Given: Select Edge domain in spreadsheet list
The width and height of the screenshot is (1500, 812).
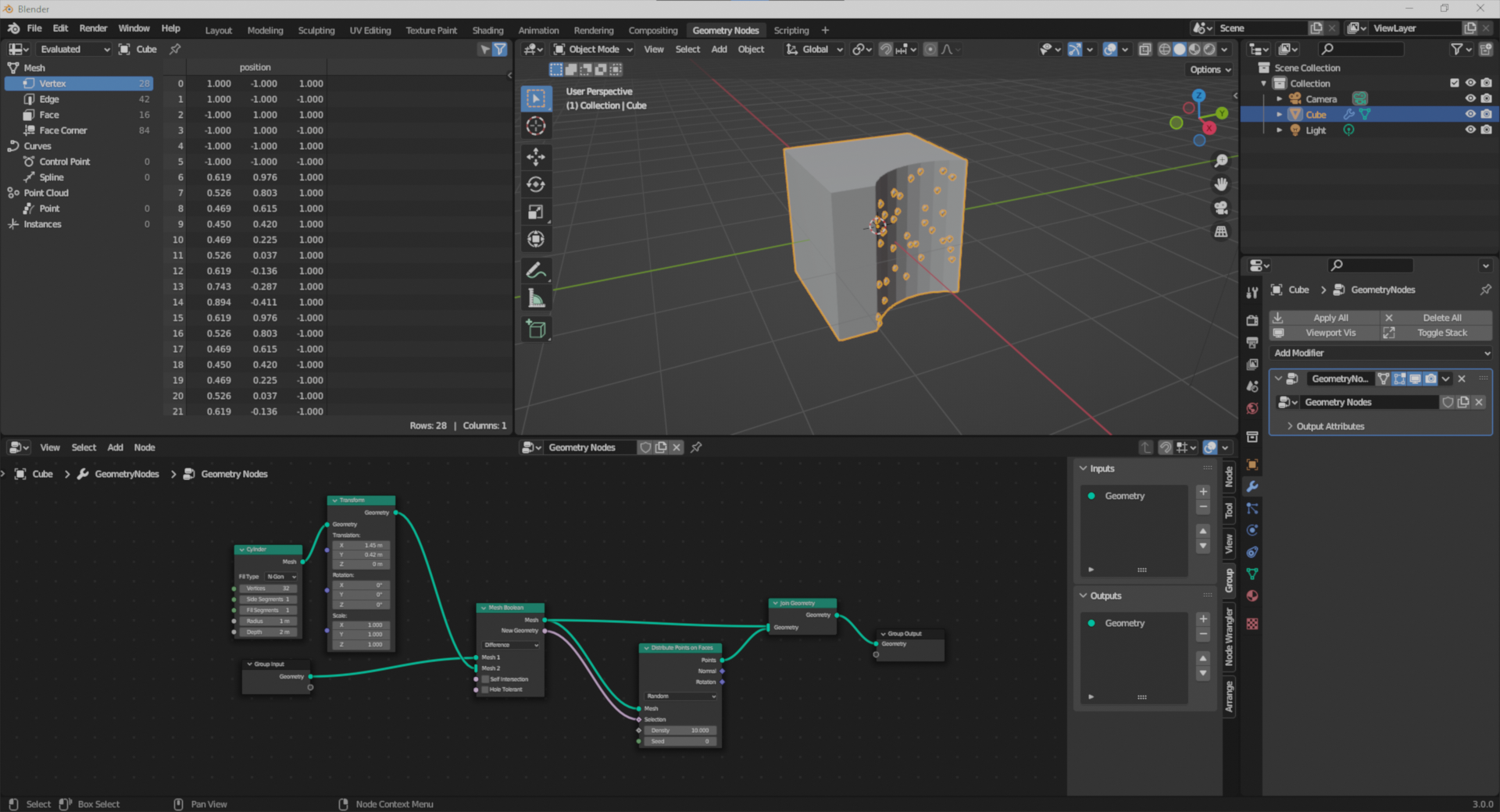Looking at the screenshot, I should 79,99.
